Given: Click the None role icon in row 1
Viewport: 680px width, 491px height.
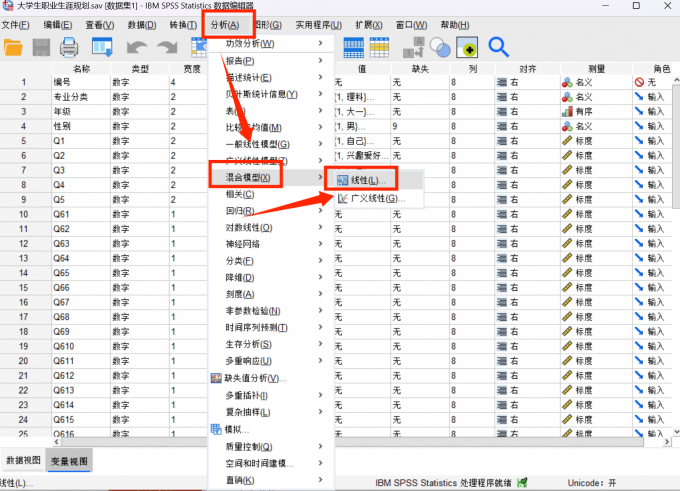Looking at the screenshot, I should 639,82.
